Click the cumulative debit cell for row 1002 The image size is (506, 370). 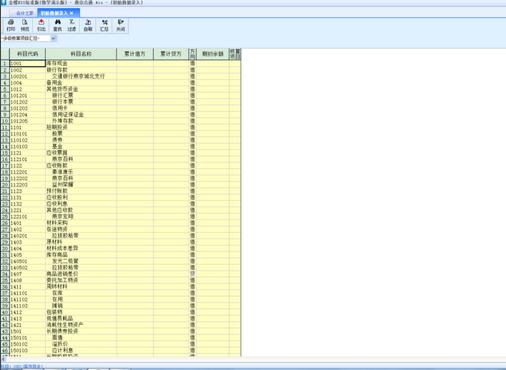point(135,70)
